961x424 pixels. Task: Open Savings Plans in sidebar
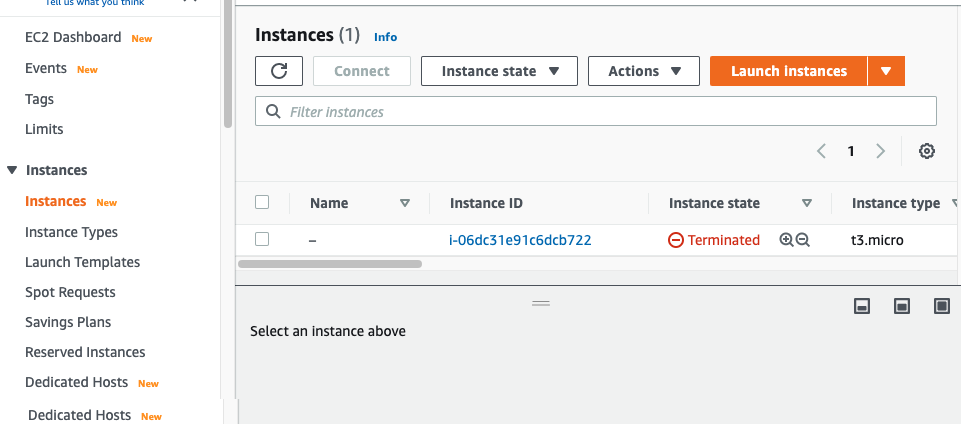coord(68,322)
